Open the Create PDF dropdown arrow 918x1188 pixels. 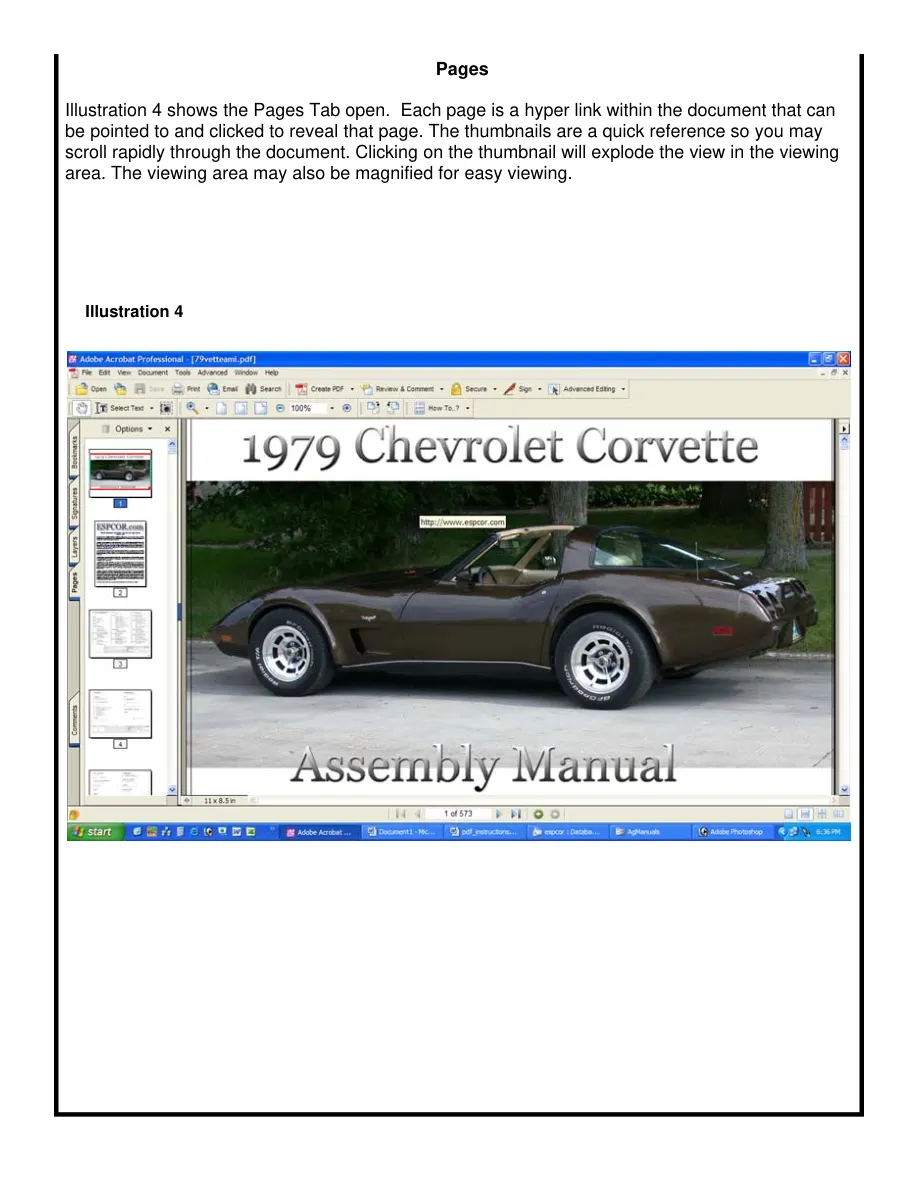pyautogui.click(x=351, y=389)
